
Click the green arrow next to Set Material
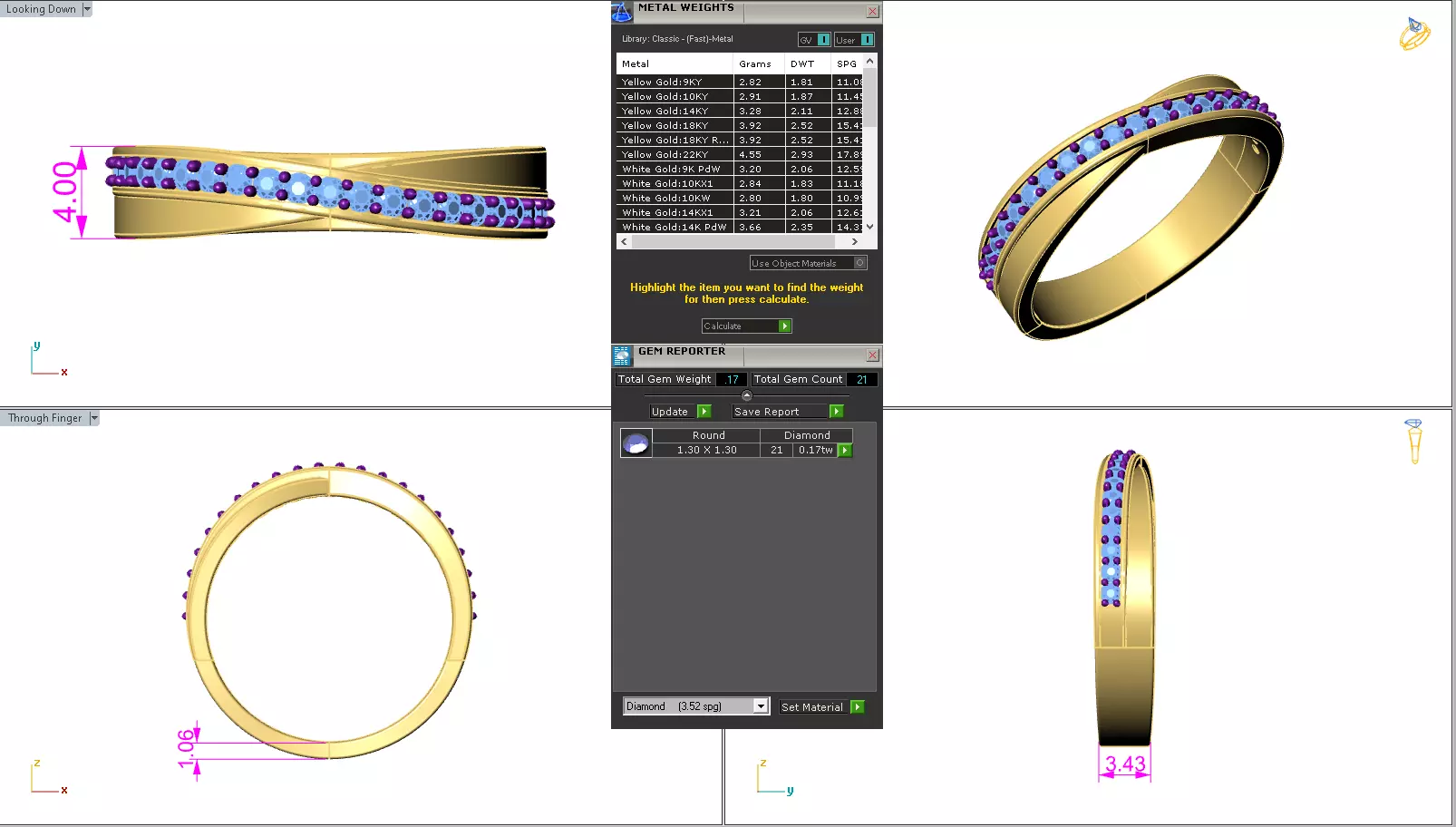click(858, 707)
